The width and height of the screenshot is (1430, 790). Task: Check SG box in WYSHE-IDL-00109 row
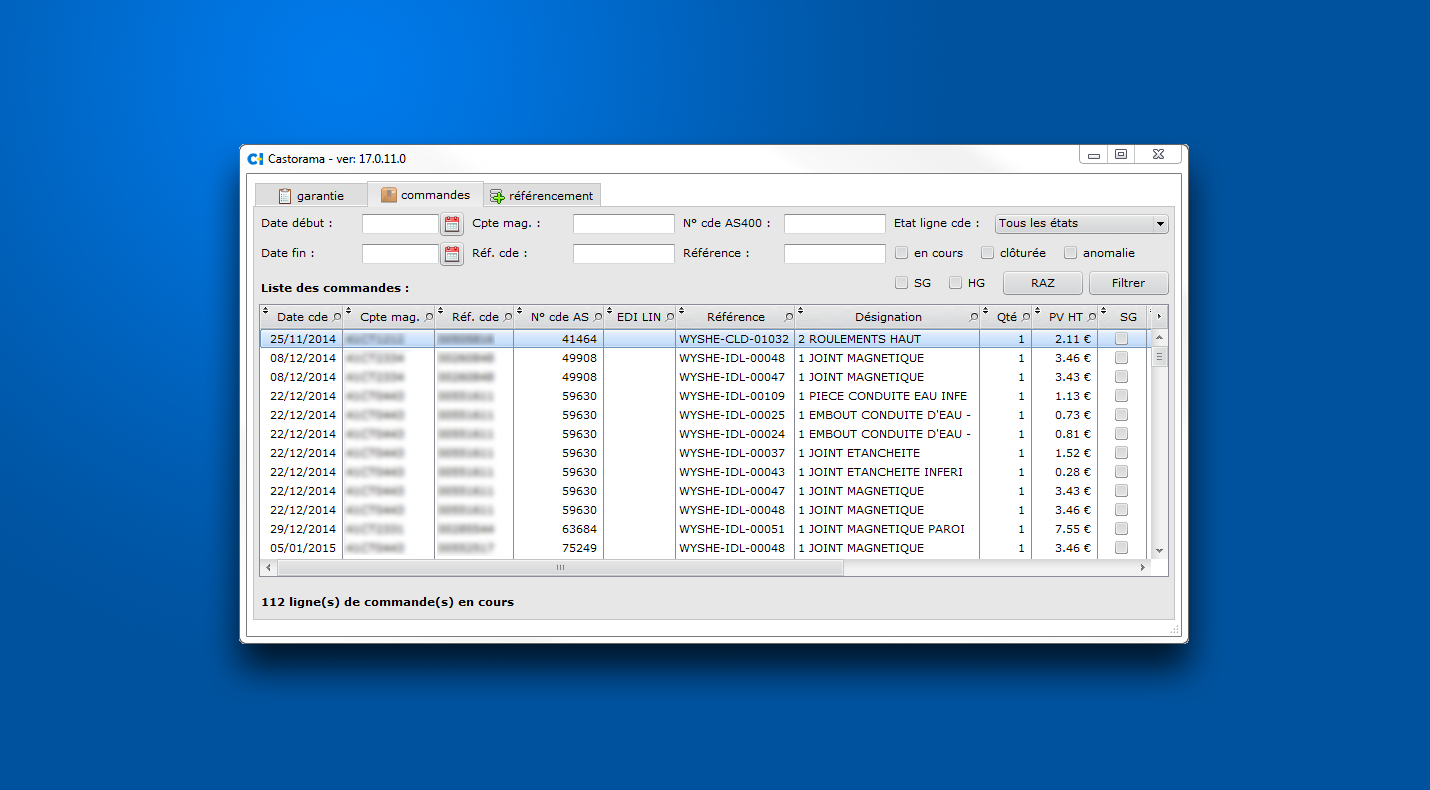(1121, 396)
